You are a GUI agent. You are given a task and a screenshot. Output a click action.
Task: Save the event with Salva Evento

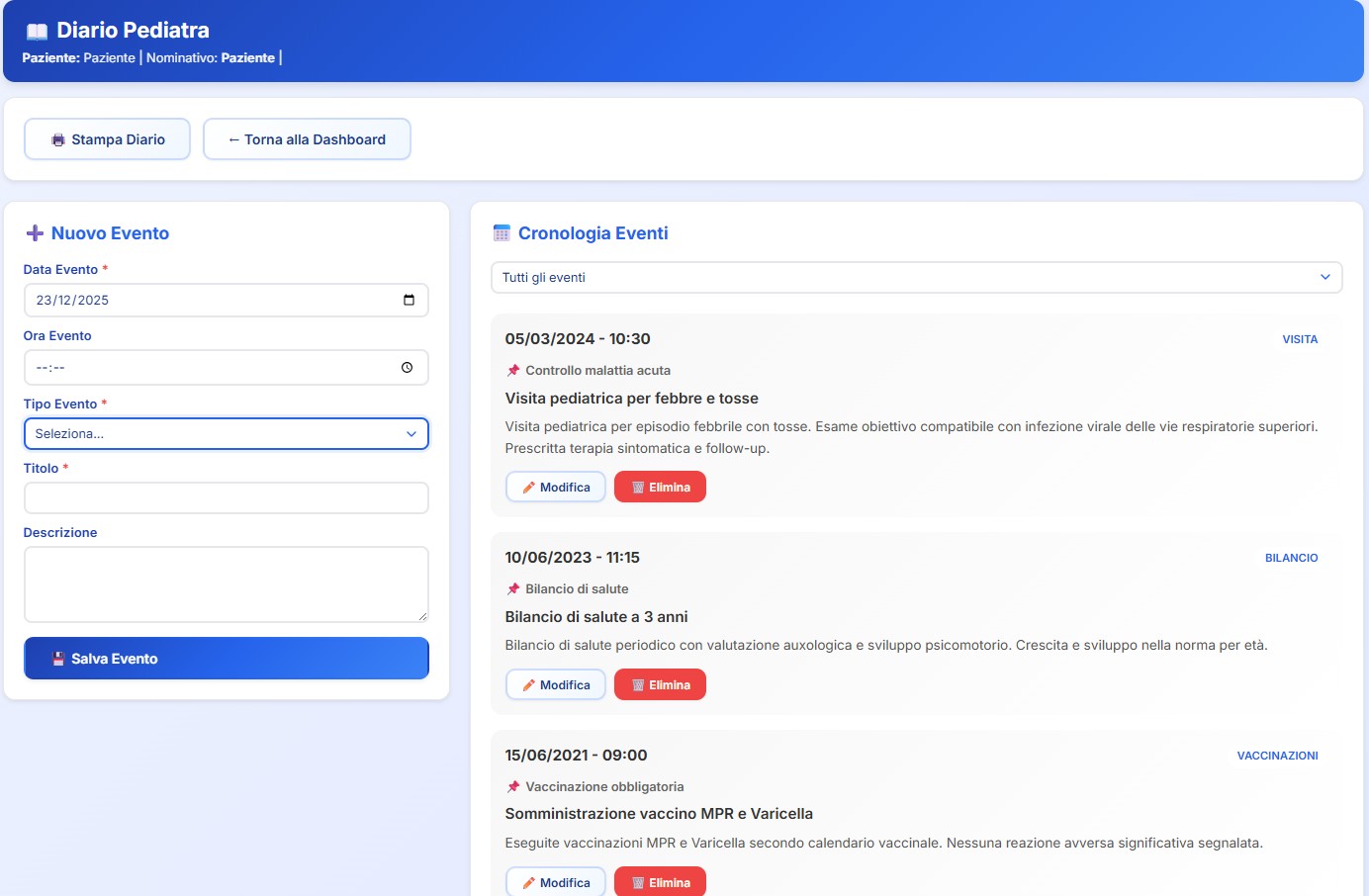[x=226, y=659]
